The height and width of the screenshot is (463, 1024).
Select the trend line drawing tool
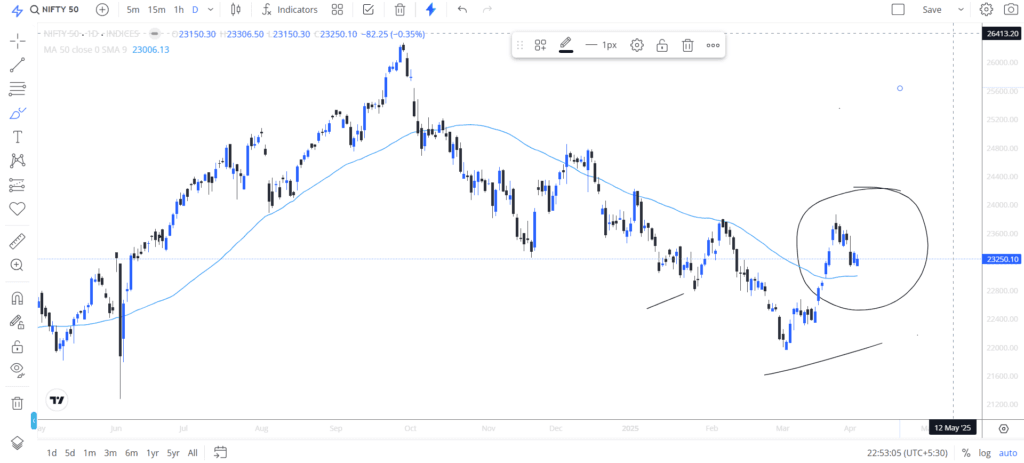(x=18, y=65)
